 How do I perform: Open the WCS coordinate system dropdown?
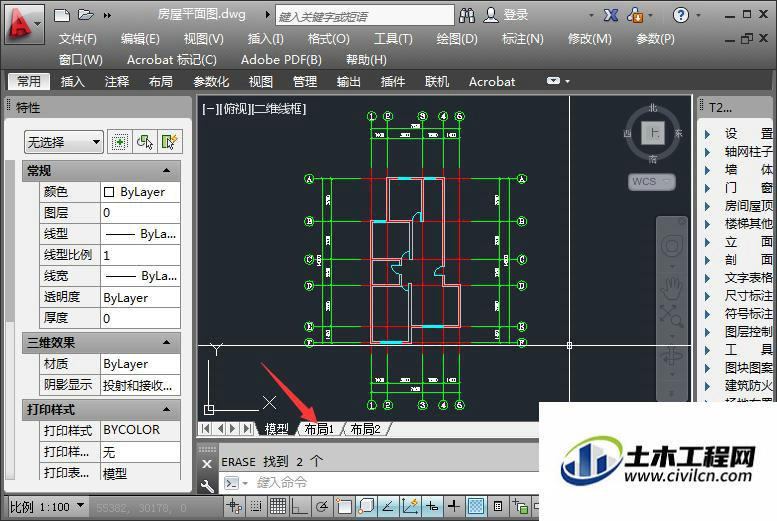pyautogui.click(x=652, y=181)
